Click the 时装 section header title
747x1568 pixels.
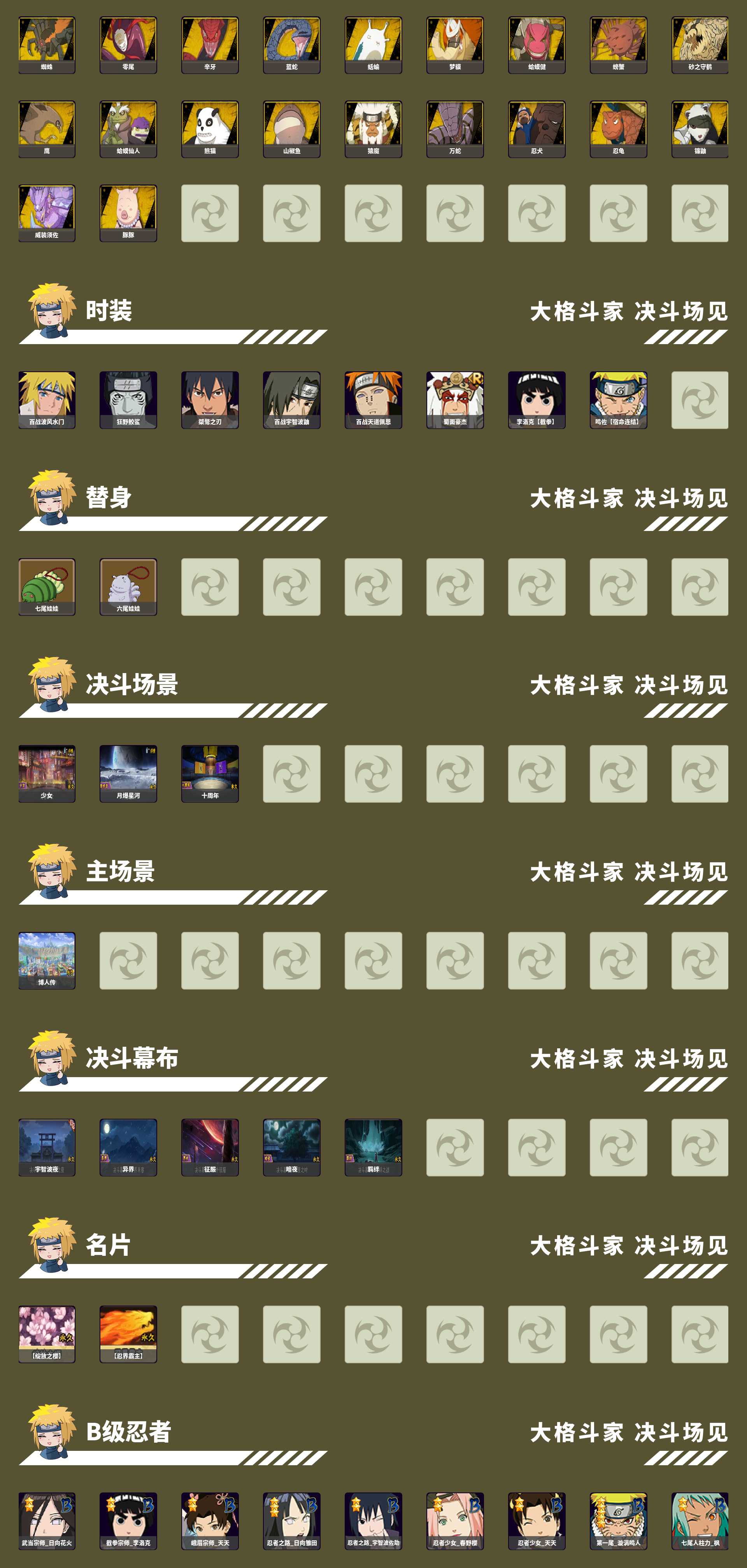pos(109,310)
